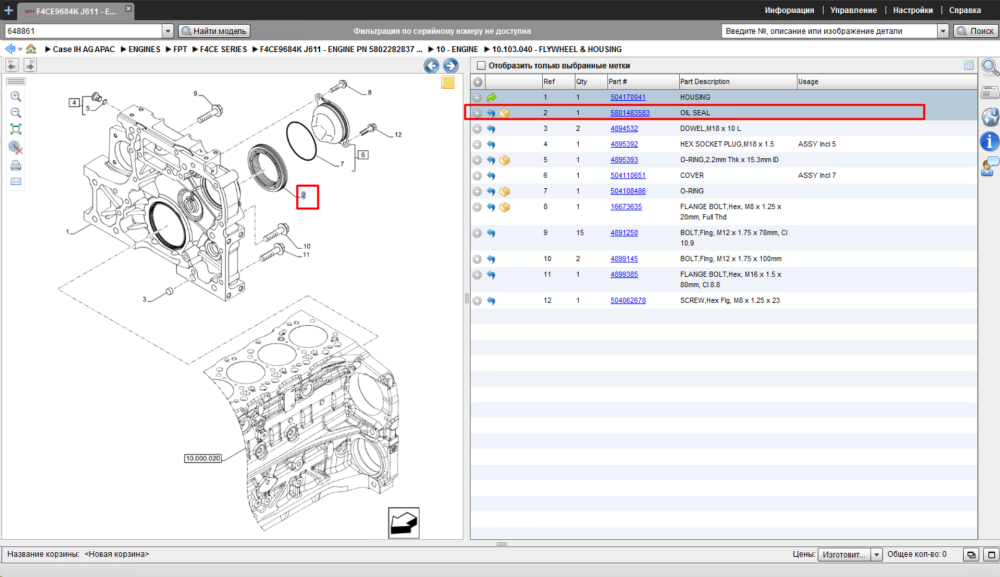1000x577 pixels.
Task: Open breadcrumb ENGINES
Action: [x=144, y=49]
